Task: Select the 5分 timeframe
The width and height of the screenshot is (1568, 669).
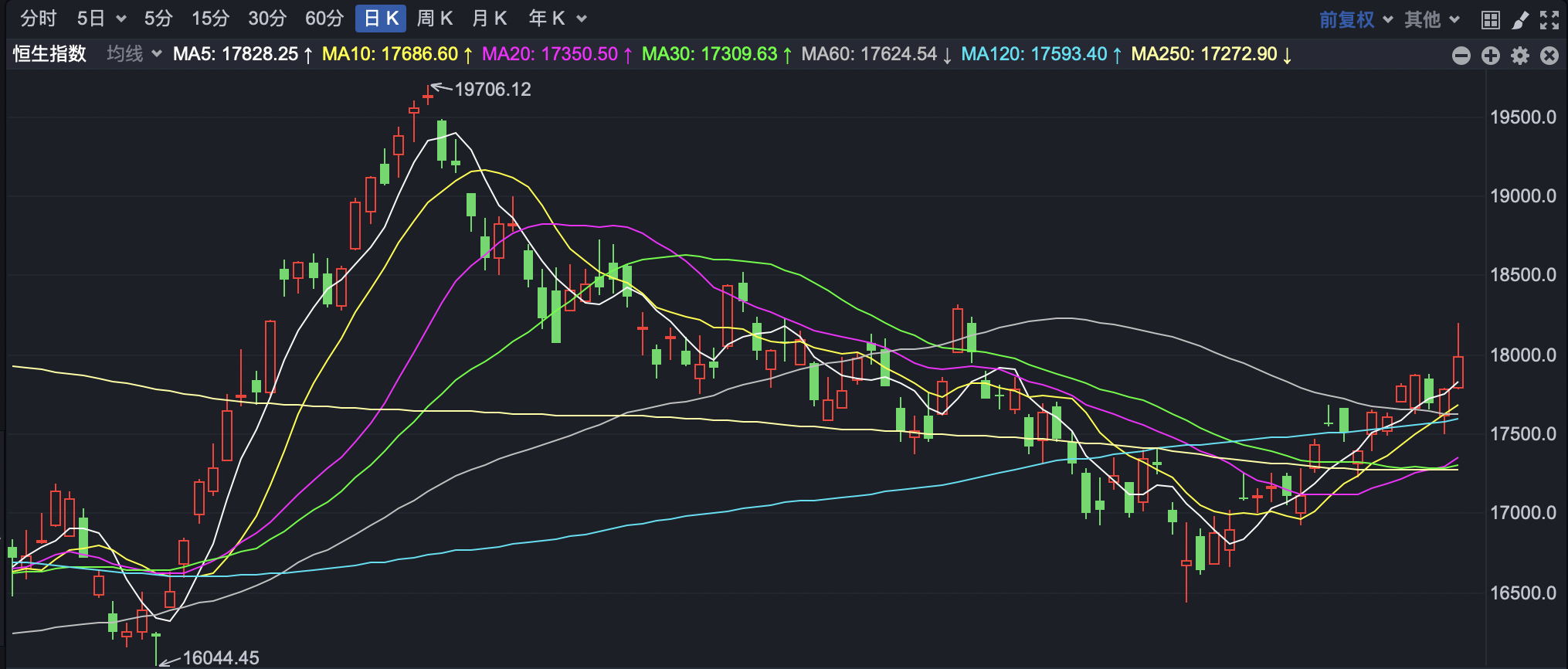Action: click(x=158, y=19)
